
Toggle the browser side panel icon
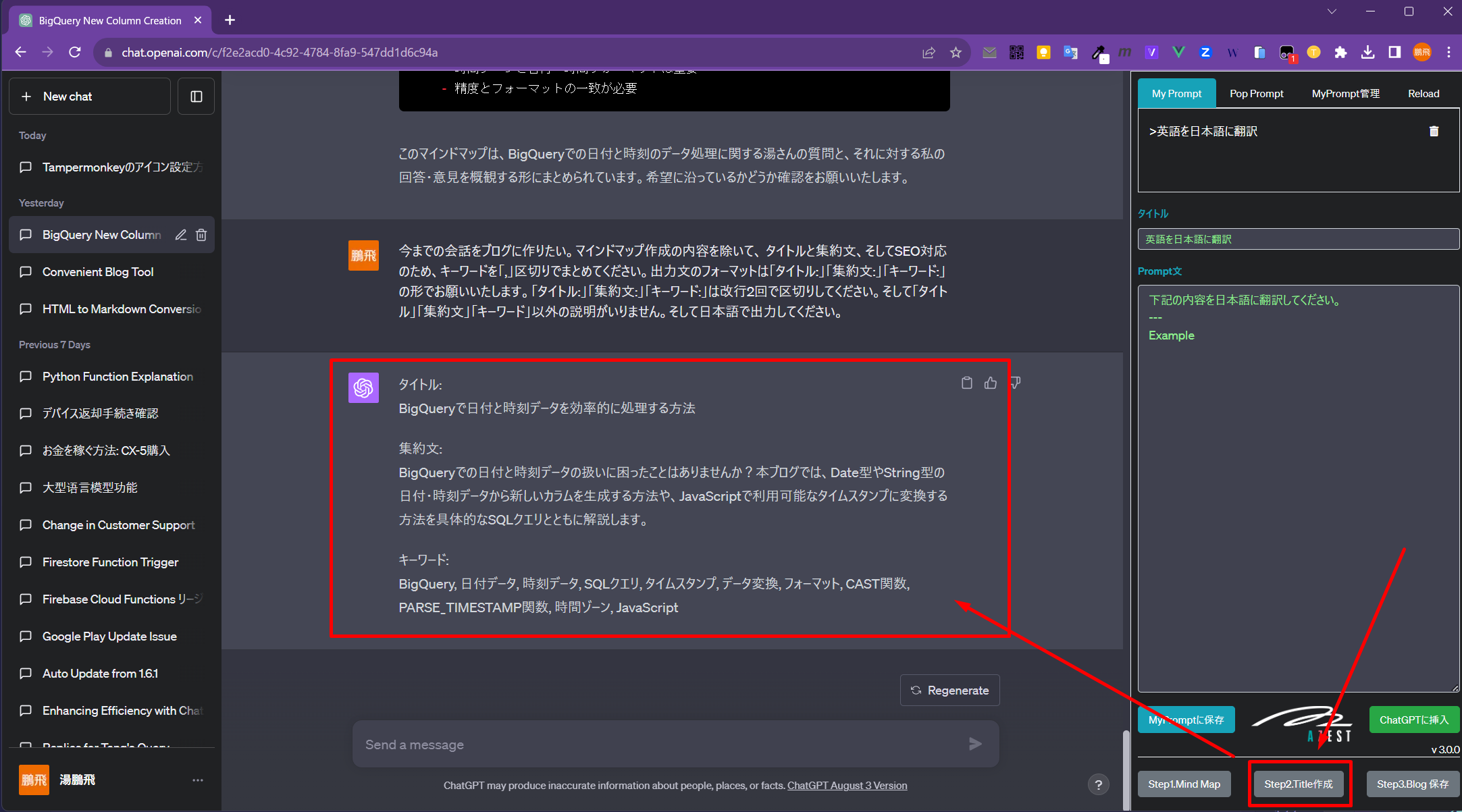[1394, 53]
